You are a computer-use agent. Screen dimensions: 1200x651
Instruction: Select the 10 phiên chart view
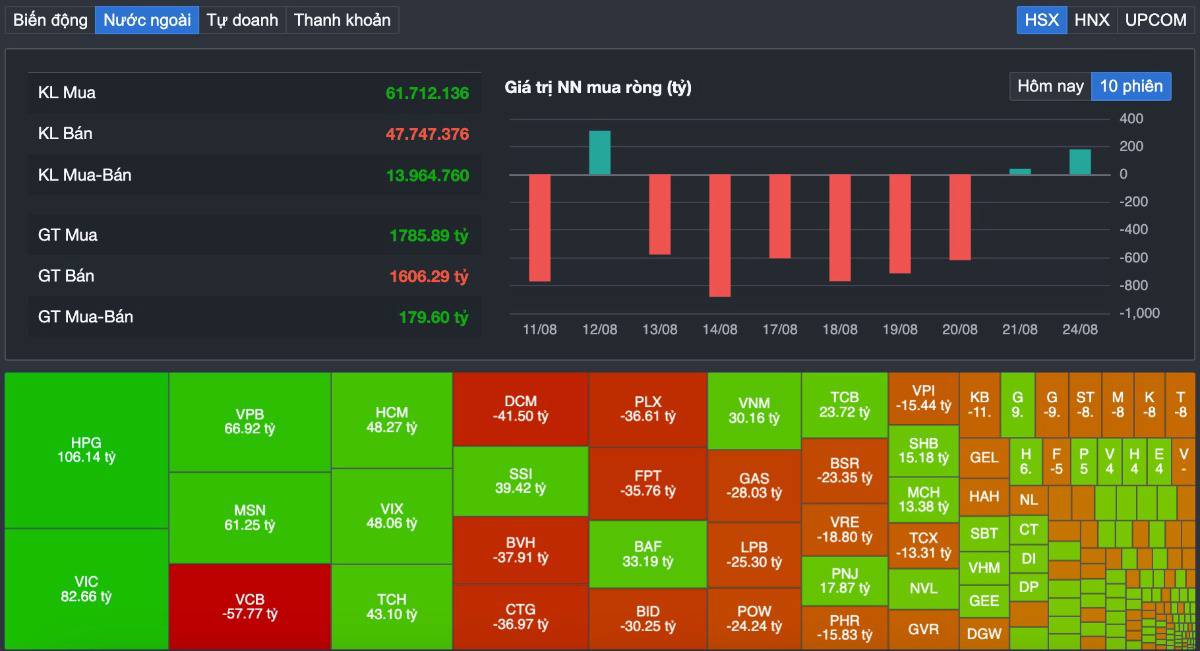point(1131,86)
